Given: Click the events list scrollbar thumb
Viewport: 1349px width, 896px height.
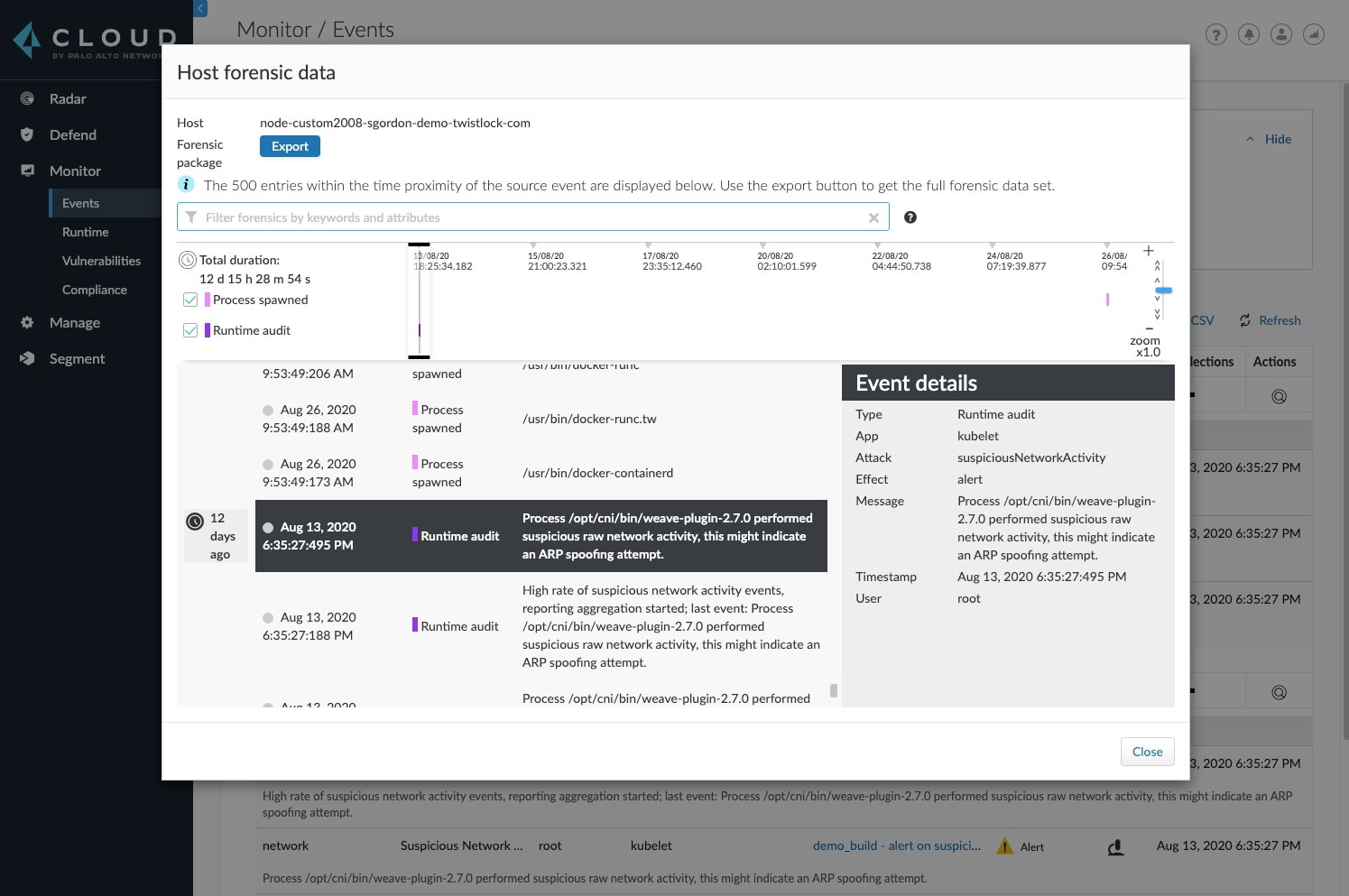Looking at the screenshot, I should point(834,690).
